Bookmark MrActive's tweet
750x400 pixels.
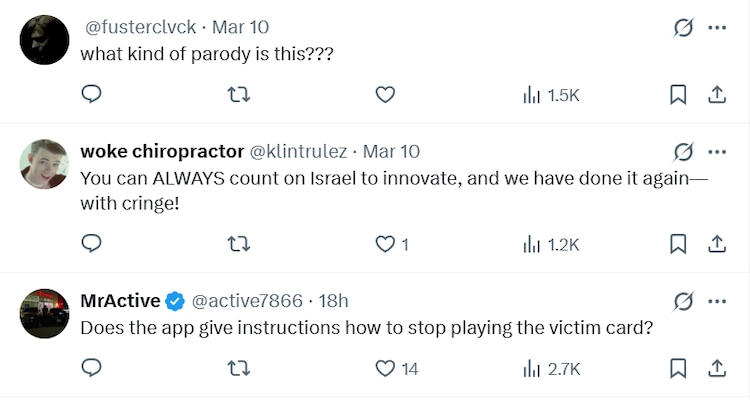(x=677, y=369)
